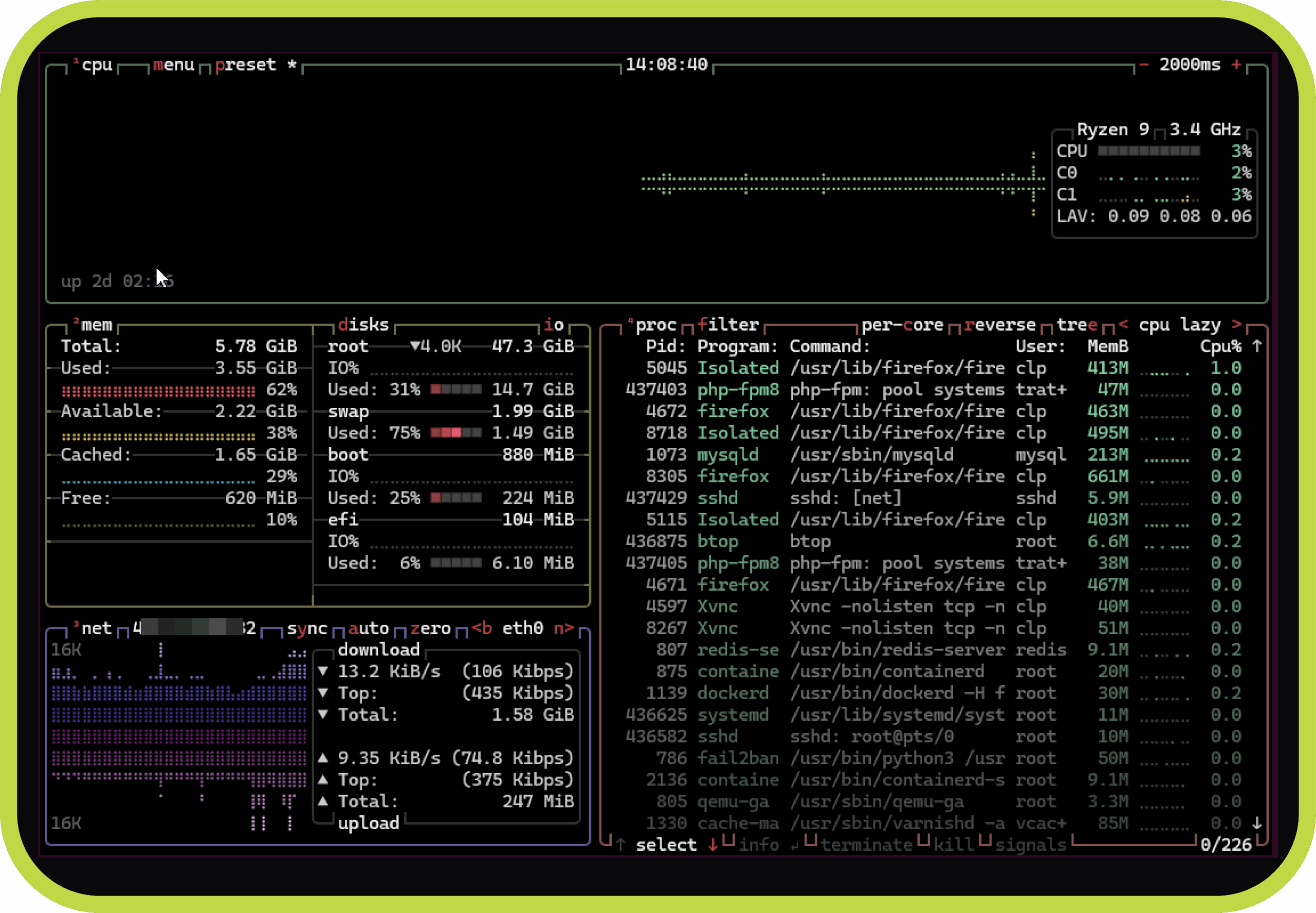Click terminate process option
Viewport: 1316px width, 913px height.
pyautogui.click(x=867, y=845)
